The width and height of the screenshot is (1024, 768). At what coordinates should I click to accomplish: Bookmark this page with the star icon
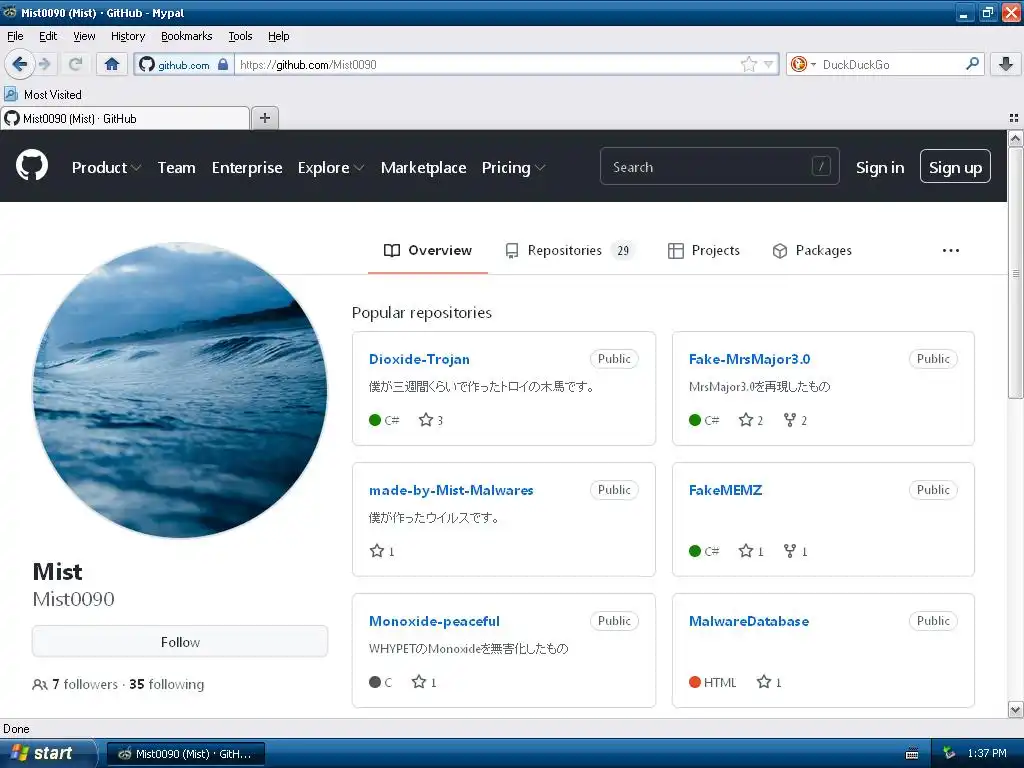tap(748, 64)
